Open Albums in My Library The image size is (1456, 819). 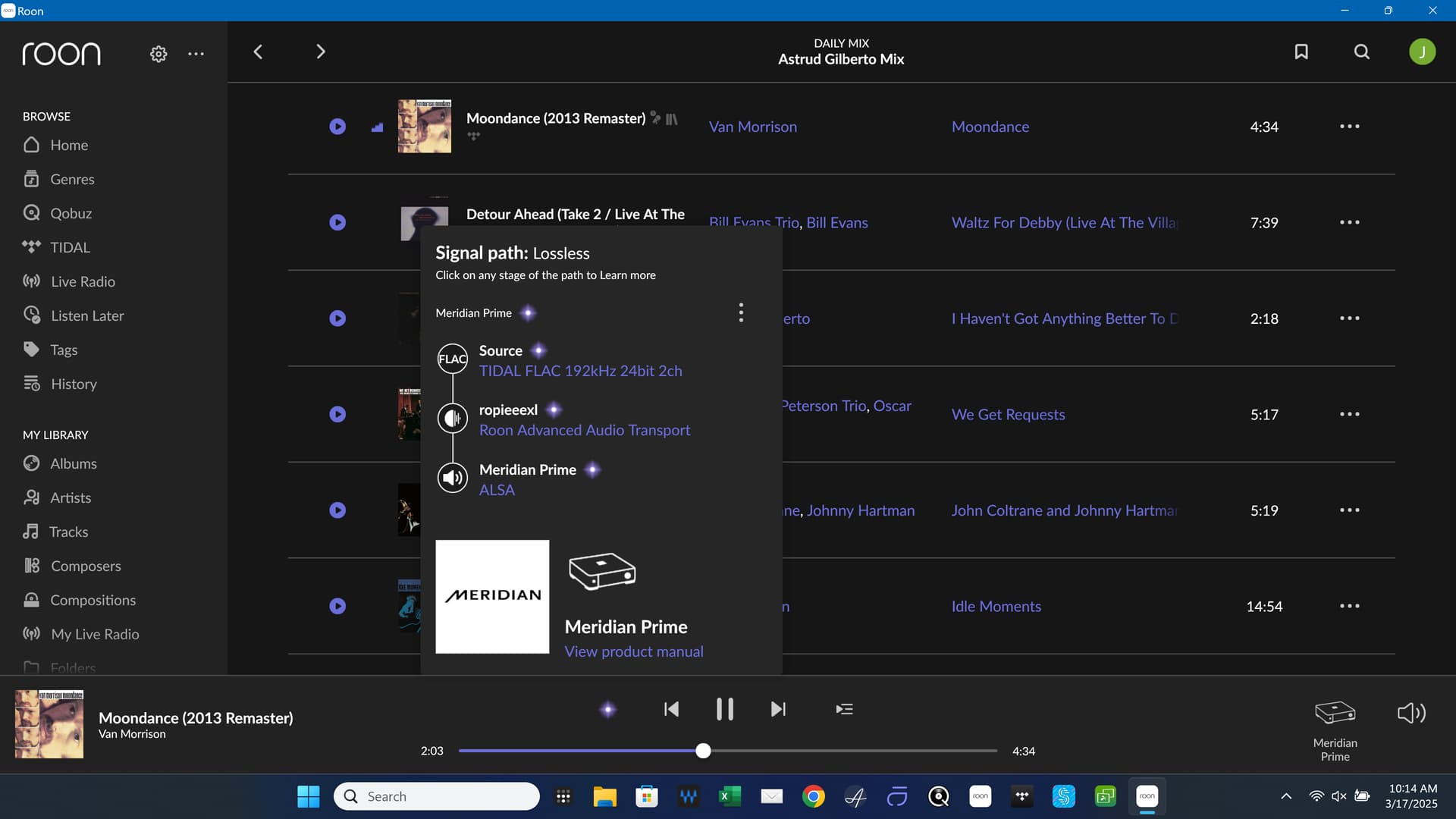pos(60,463)
